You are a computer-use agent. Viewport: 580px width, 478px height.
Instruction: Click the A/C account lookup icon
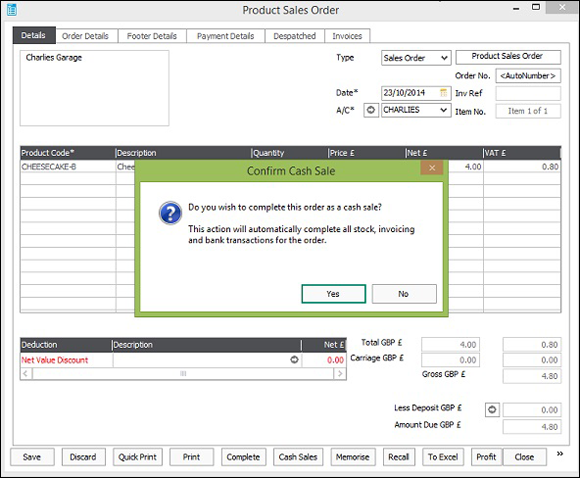point(371,110)
